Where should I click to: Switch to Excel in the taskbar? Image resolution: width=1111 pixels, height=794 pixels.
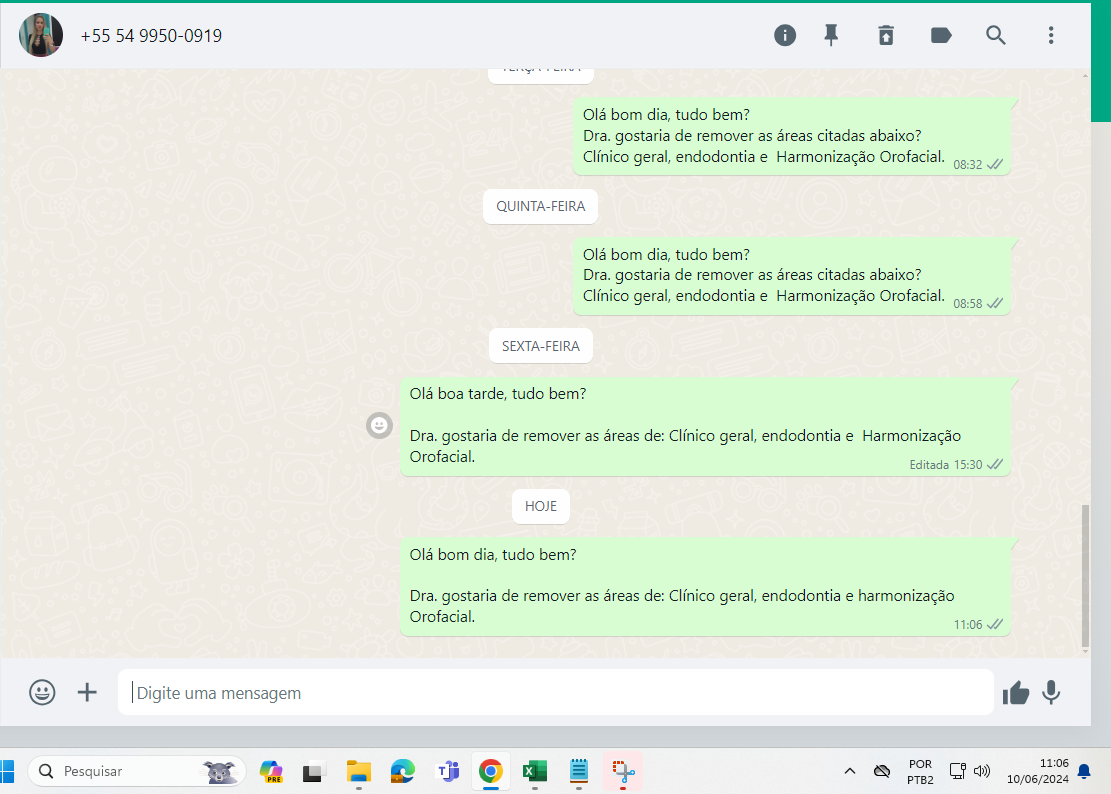tap(535, 771)
